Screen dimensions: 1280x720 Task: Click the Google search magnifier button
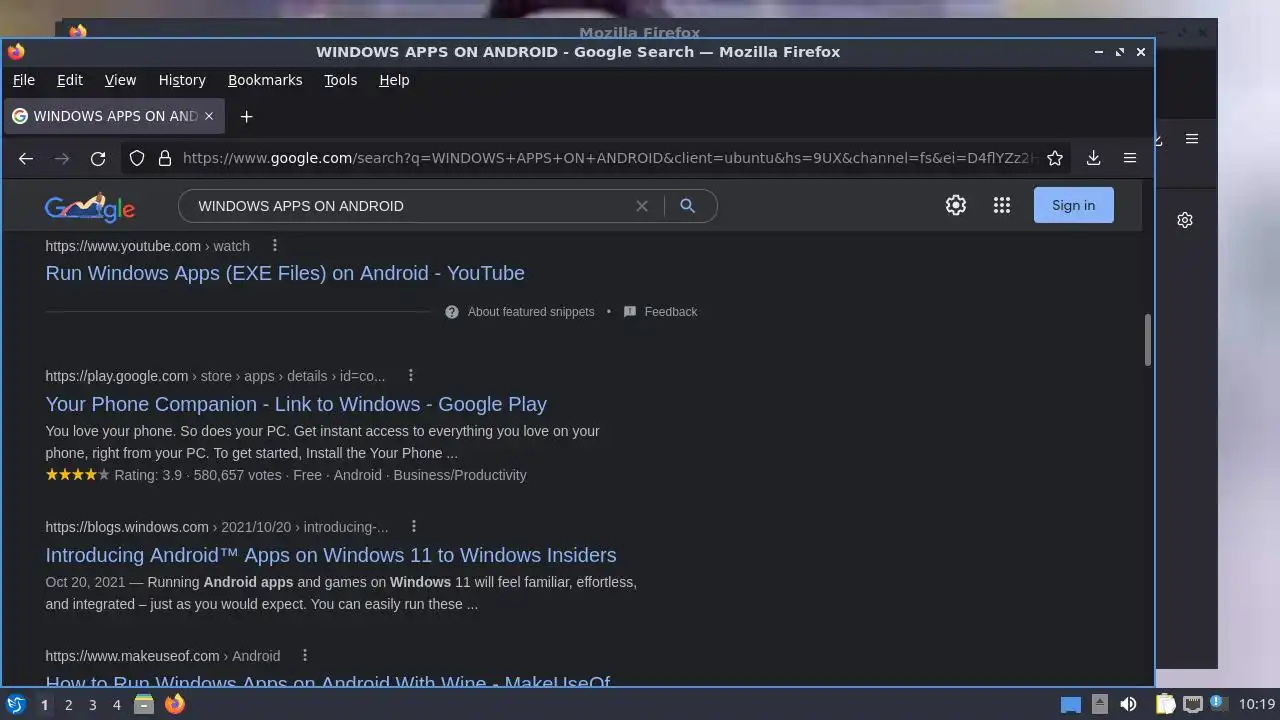point(687,206)
